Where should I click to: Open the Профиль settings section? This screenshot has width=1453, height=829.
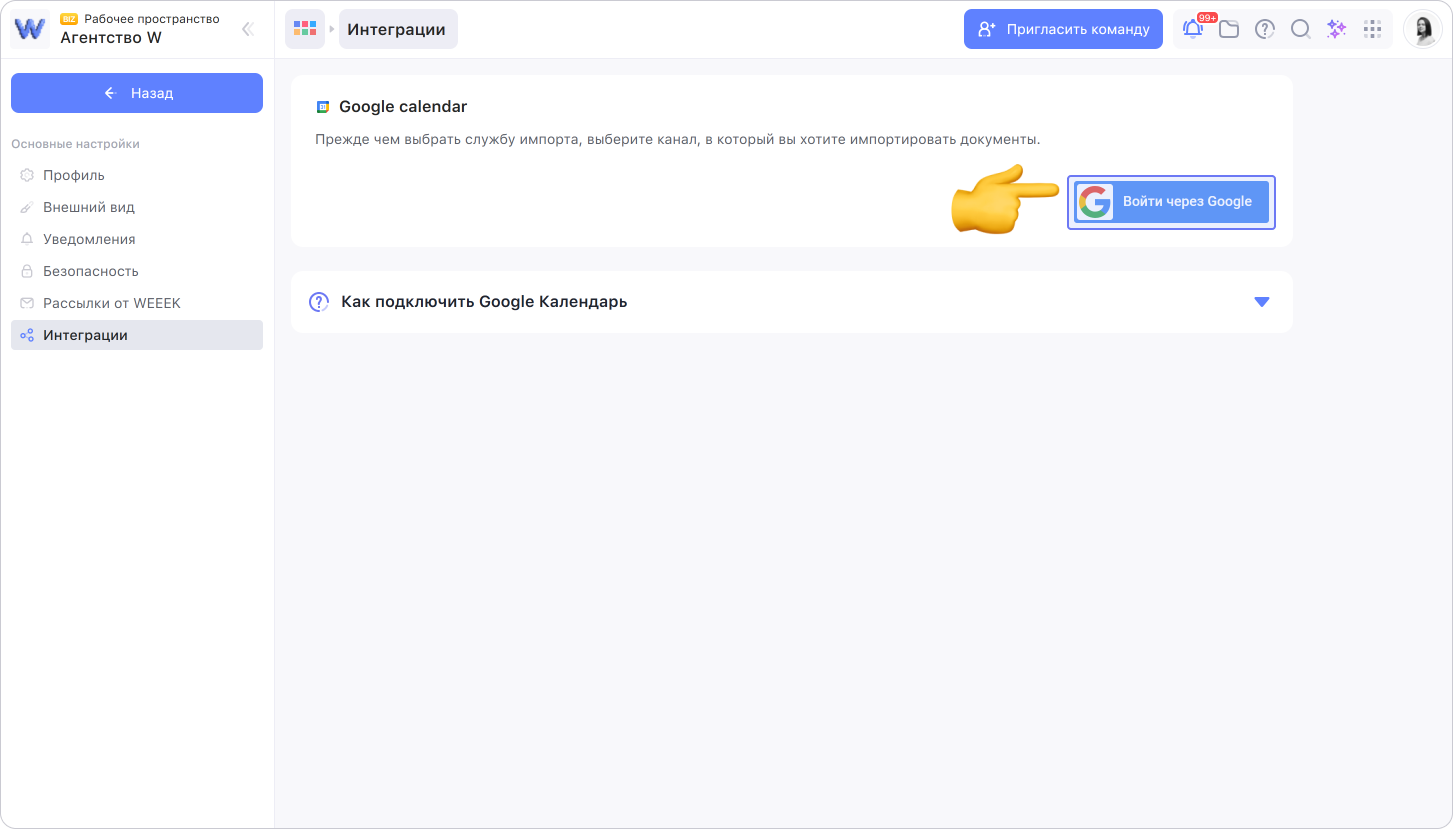coord(73,175)
